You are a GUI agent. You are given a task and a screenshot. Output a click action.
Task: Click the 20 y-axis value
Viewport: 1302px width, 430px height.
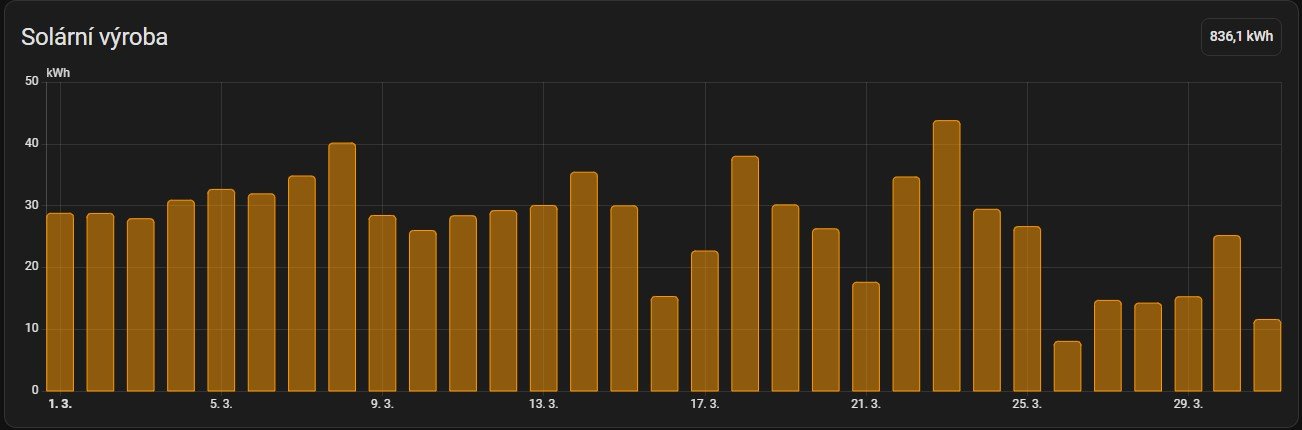pos(30,267)
